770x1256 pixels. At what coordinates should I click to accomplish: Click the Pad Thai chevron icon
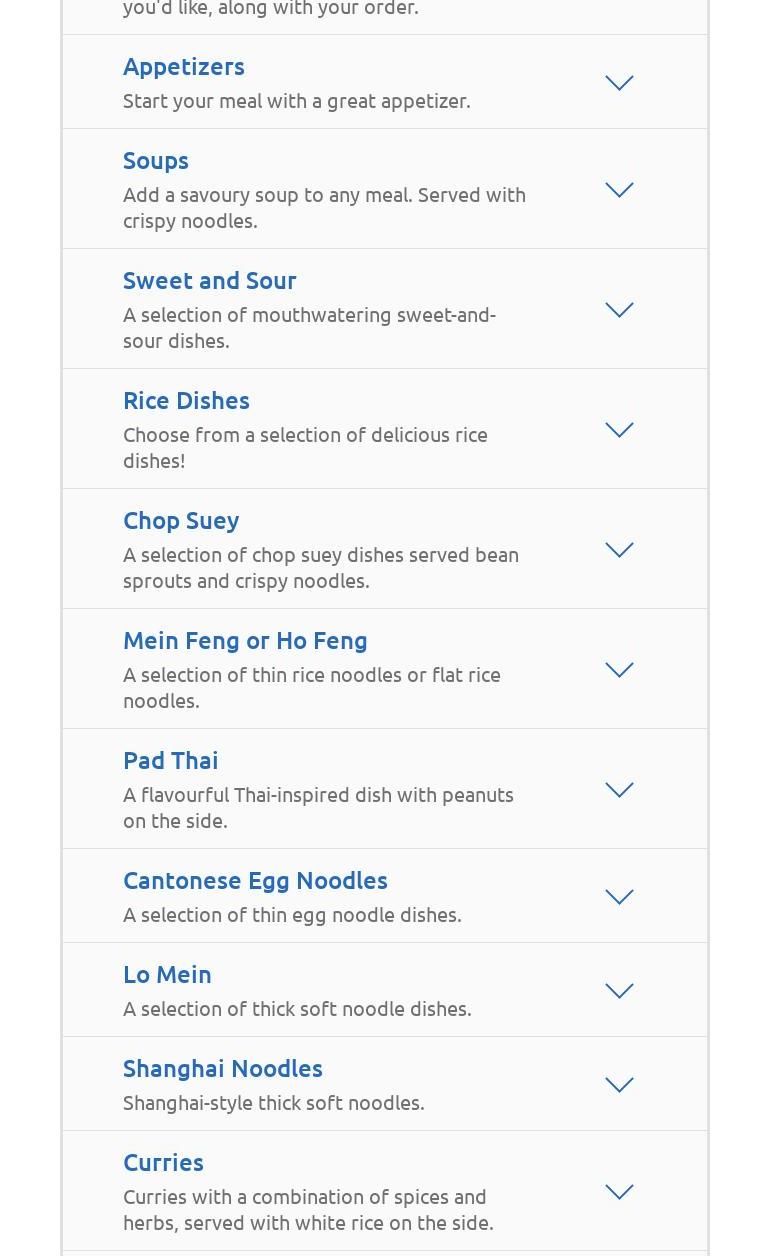coord(619,790)
